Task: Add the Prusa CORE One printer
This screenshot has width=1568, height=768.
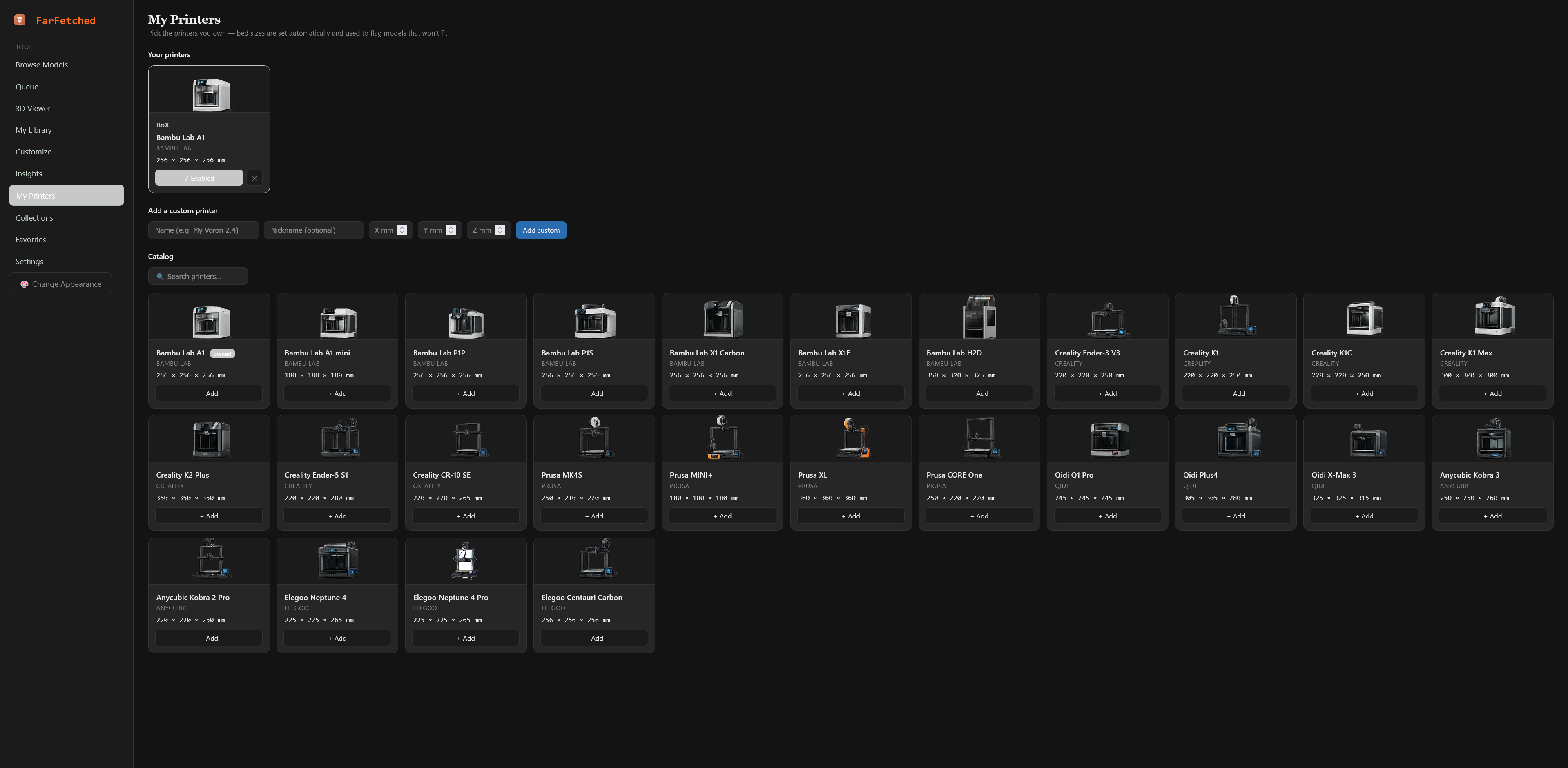Action: point(979,516)
